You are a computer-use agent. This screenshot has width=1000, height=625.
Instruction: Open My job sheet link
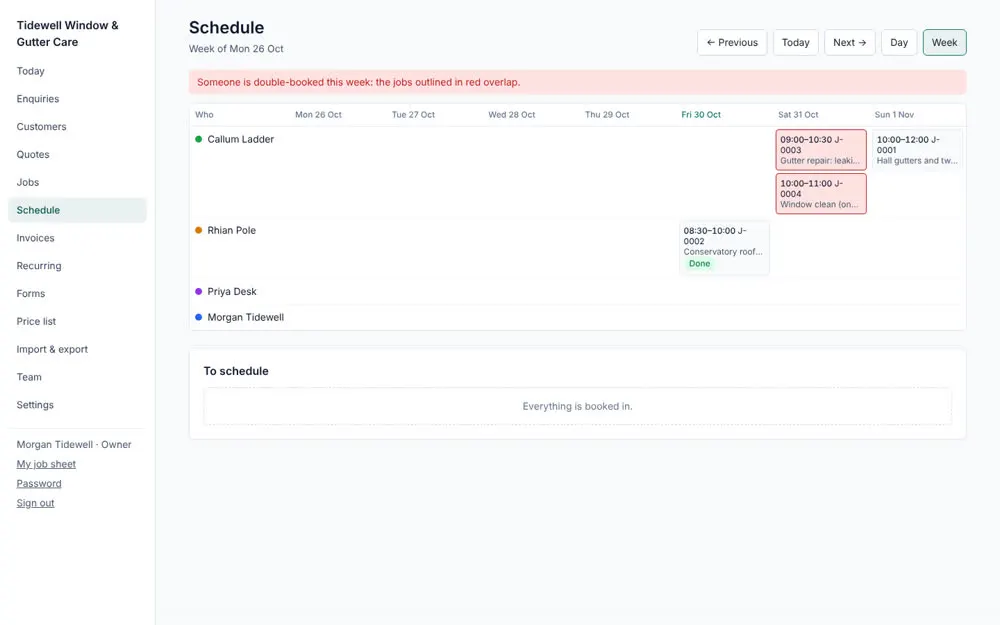click(x=46, y=464)
